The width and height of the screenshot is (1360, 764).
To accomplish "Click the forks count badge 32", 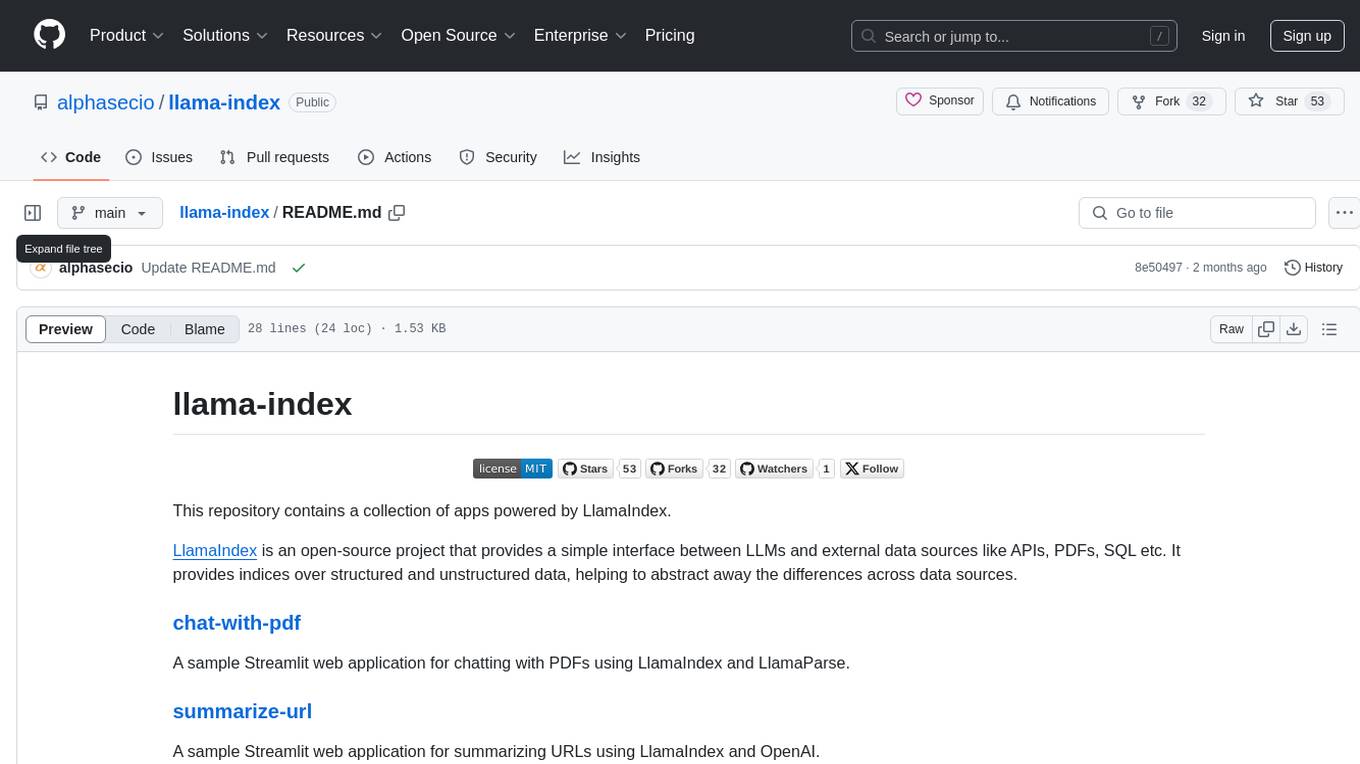I will (719, 468).
